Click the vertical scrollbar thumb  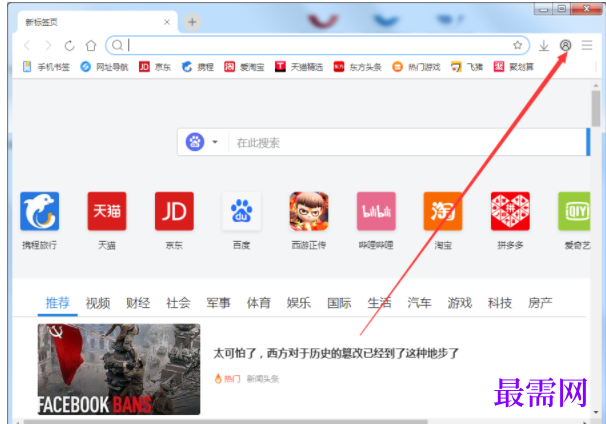pyautogui.click(x=596, y=109)
